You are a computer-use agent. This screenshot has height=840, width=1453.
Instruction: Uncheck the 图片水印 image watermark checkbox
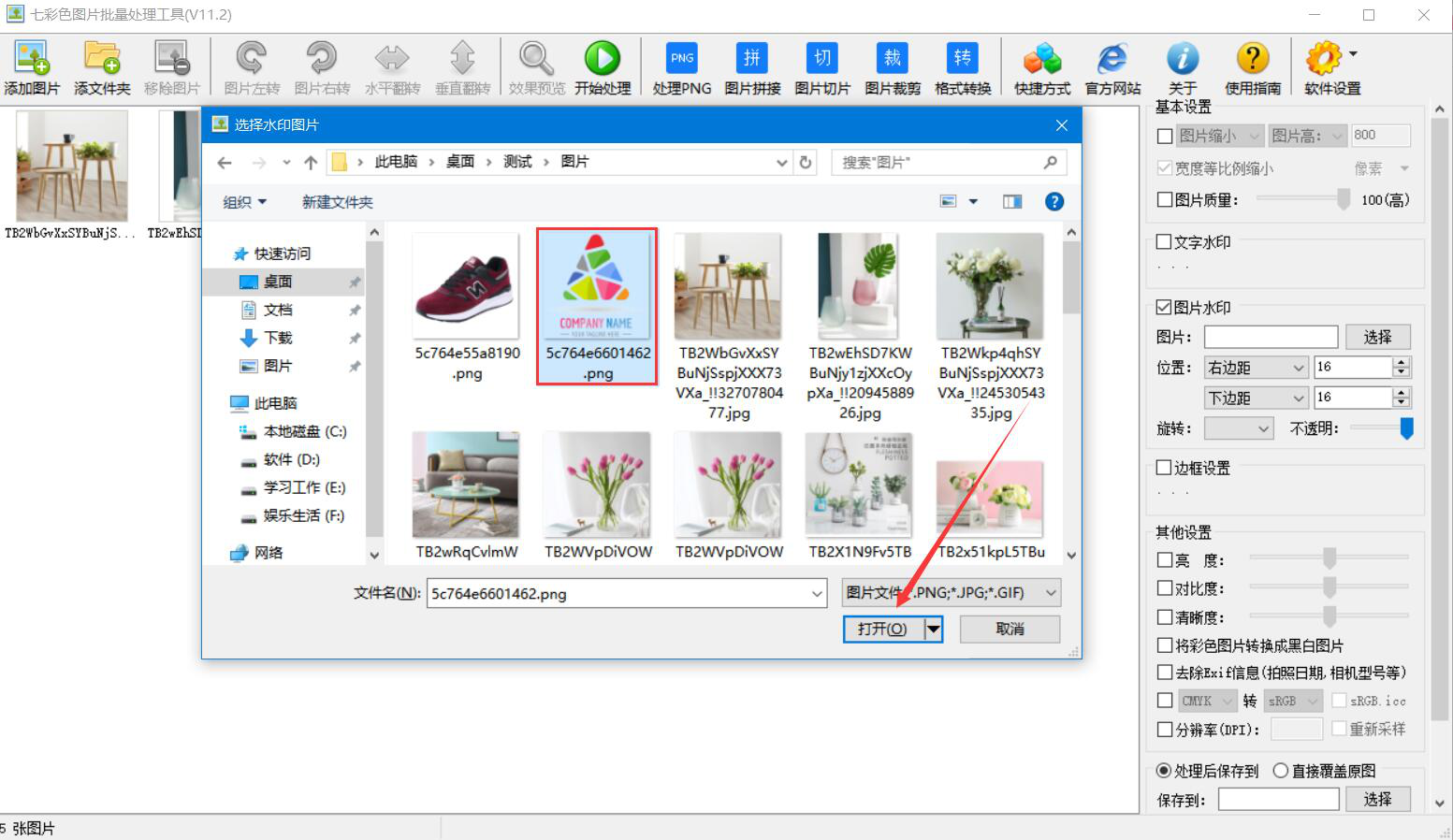point(1165,307)
